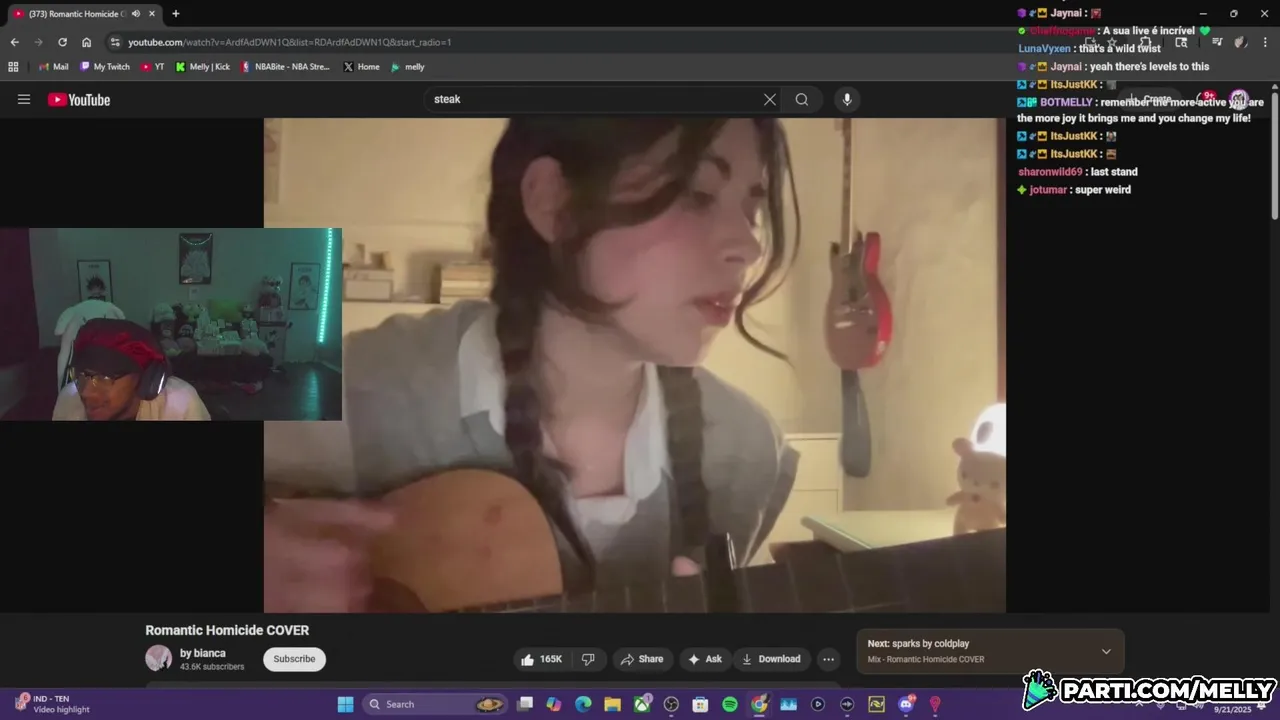1280x720 pixels.
Task: Go forward in browser history
Action: (38, 42)
